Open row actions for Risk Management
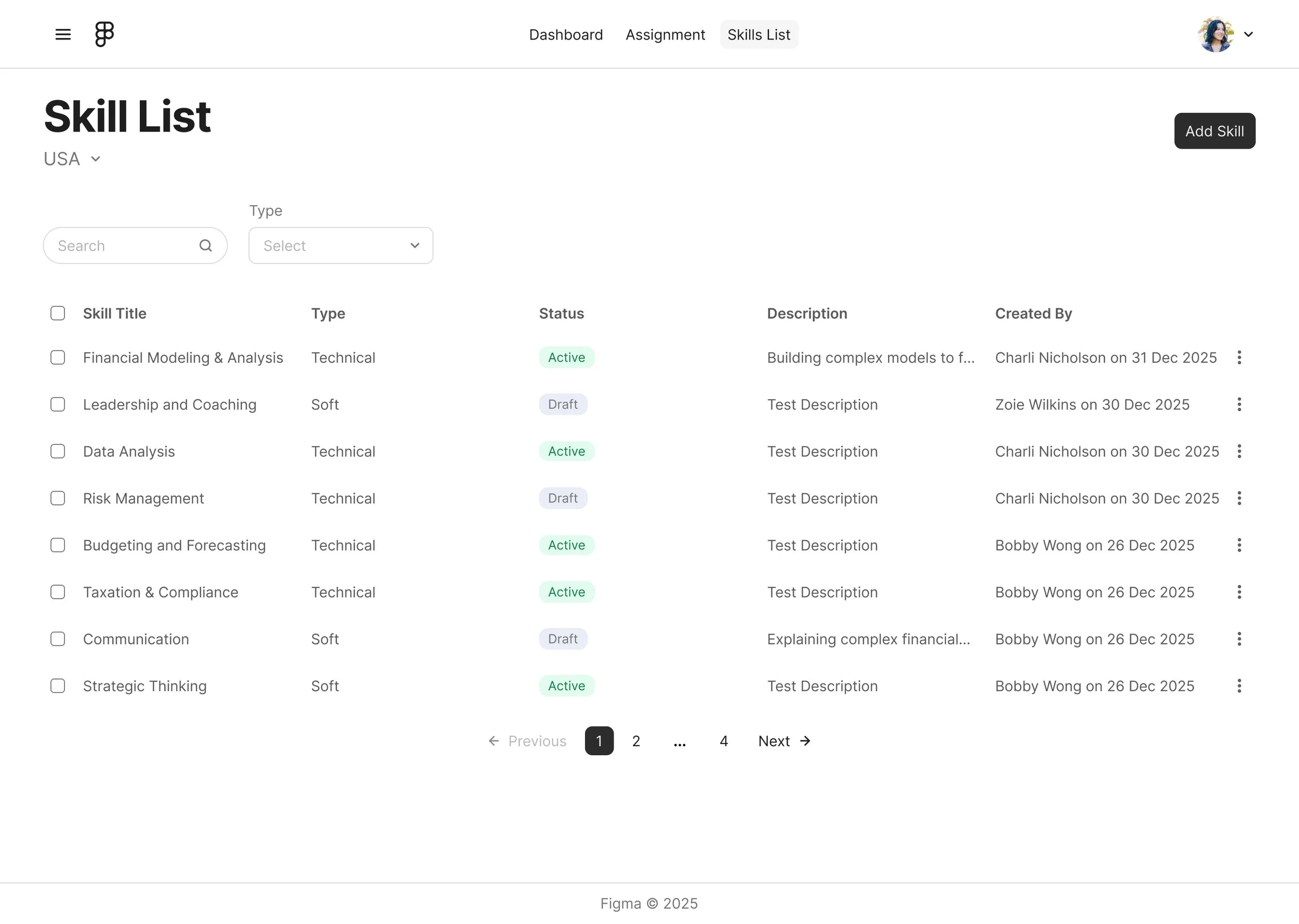1299x924 pixels. tap(1239, 498)
